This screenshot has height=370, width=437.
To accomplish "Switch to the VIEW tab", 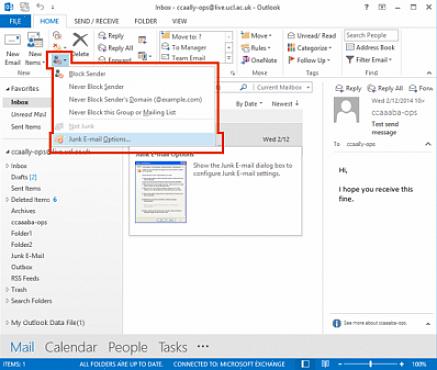I will (179, 21).
